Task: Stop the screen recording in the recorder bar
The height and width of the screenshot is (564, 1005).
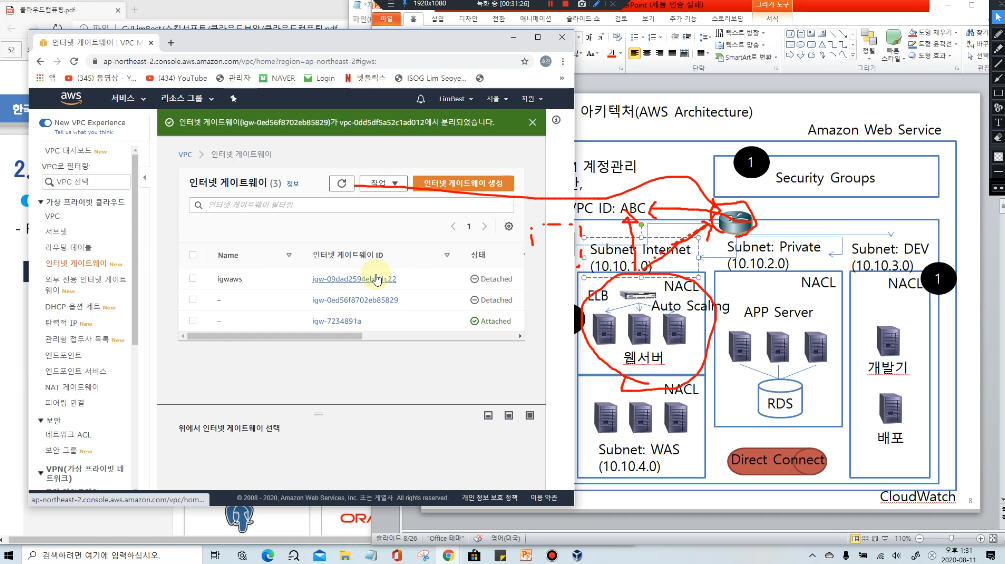Action: pos(565,4)
